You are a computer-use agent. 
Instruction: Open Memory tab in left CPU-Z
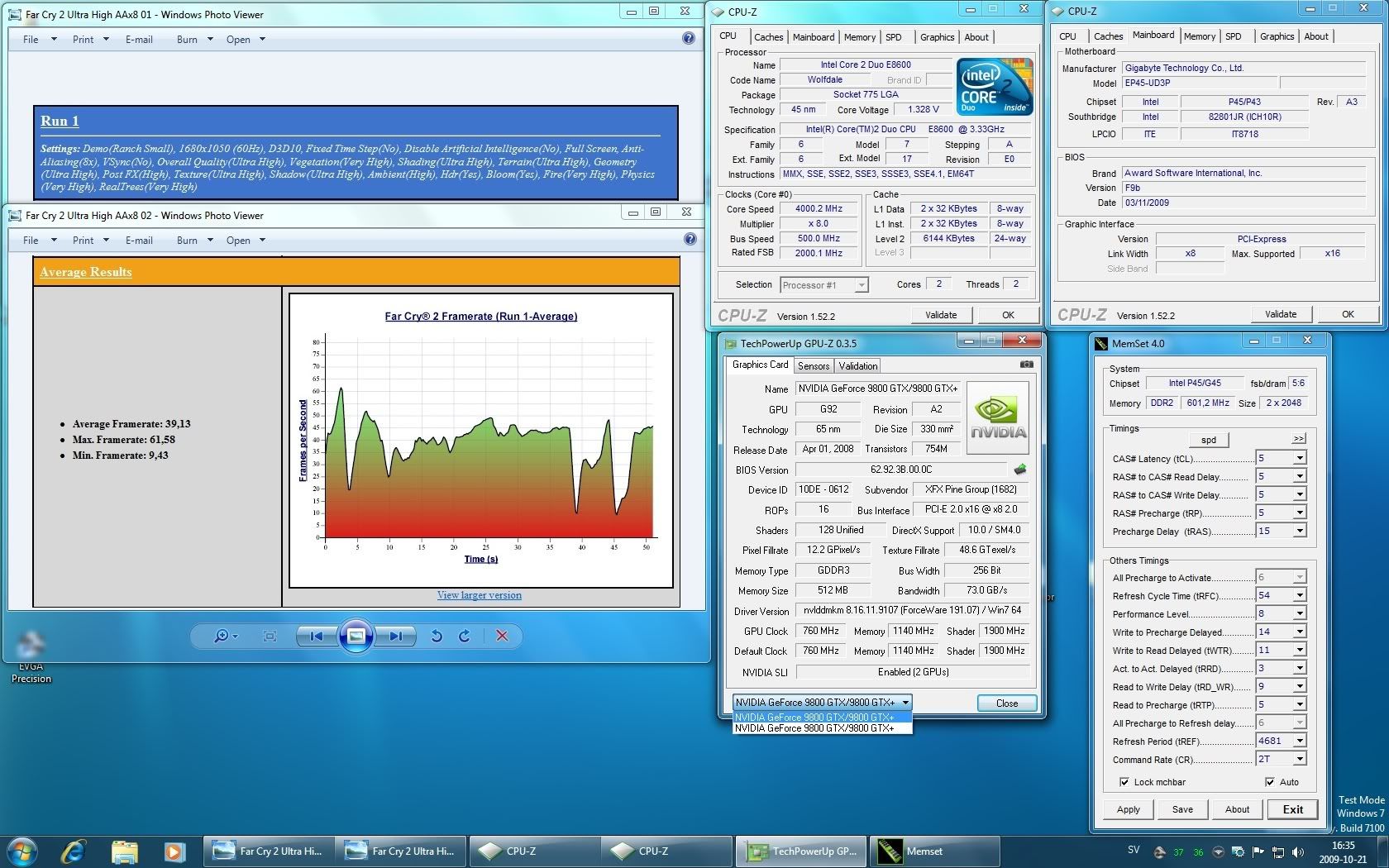pos(860,36)
